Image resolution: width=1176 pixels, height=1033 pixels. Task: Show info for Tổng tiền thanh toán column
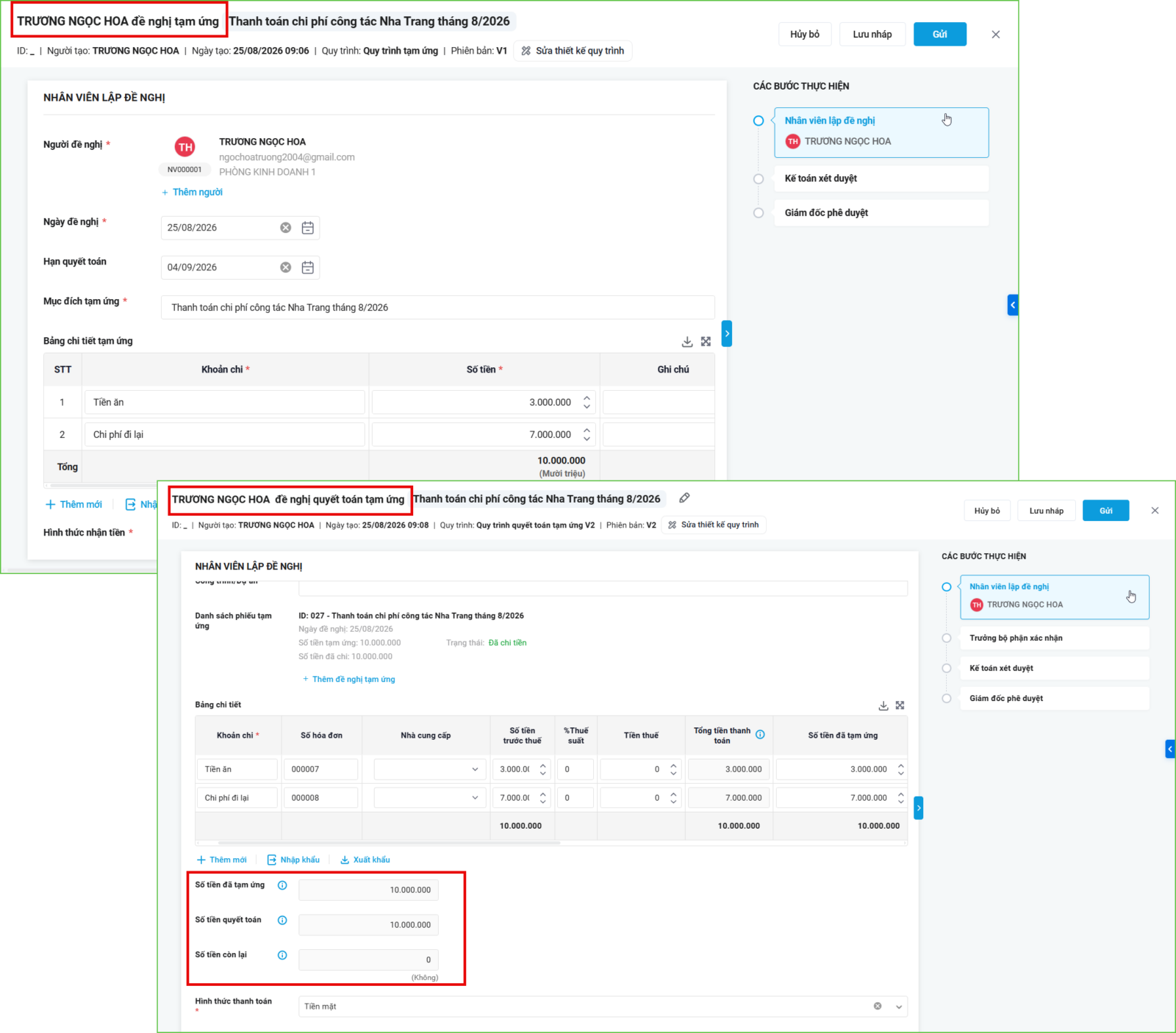[760, 734]
